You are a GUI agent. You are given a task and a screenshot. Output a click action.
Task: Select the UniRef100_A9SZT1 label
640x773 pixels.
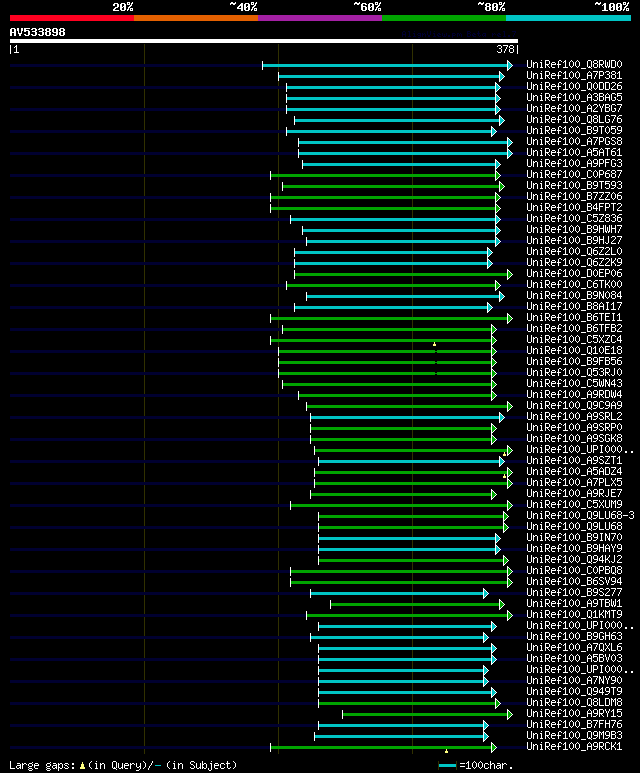tap(574, 460)
